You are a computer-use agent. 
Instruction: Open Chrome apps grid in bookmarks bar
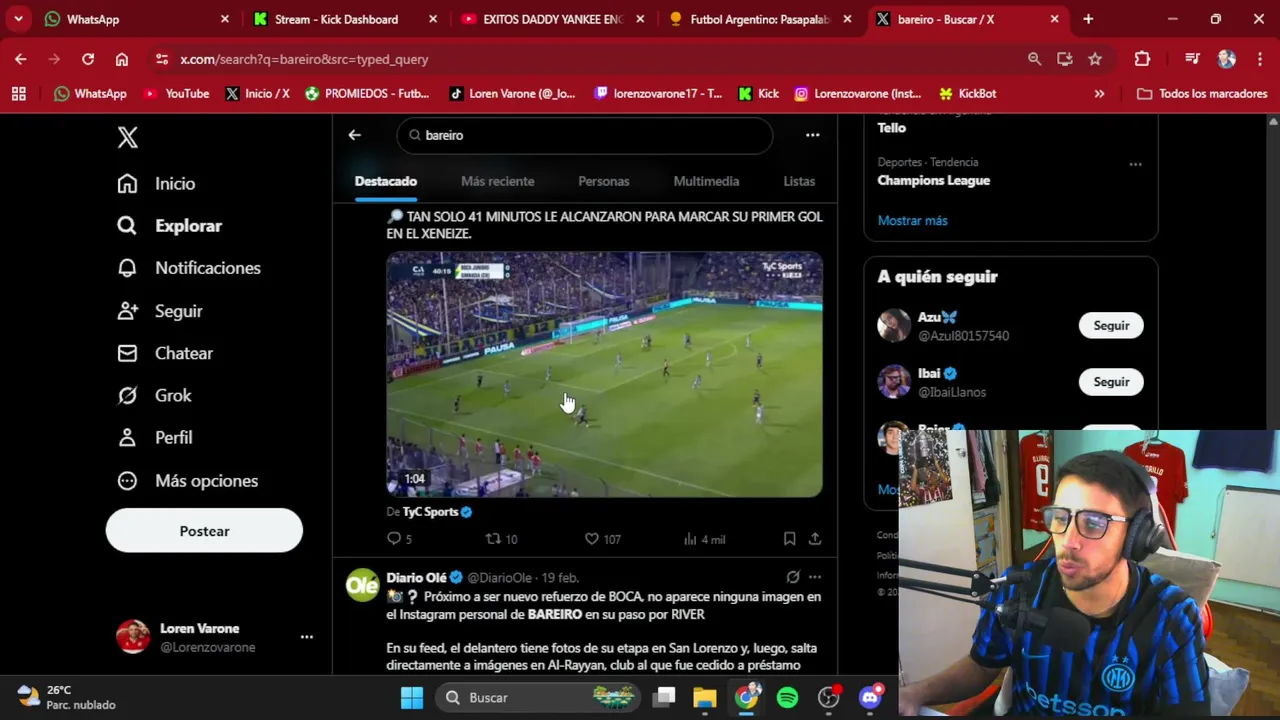(18, 93)
